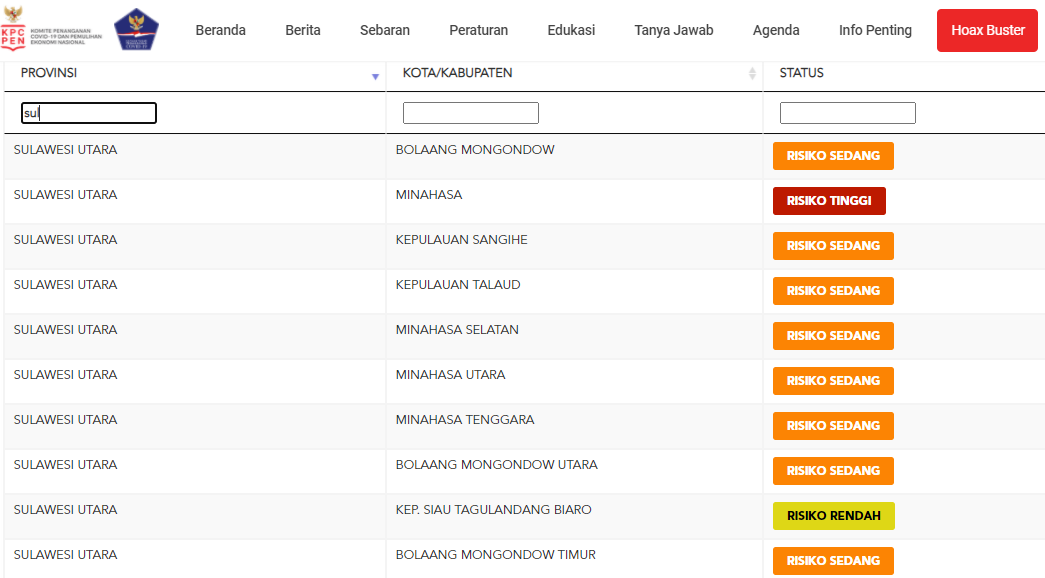Screen dimensions: 1045x578
Task: Click the RISIKO TINGGI badge for MINAHASA
Action: pyautogui.click(x=829, y=201)
